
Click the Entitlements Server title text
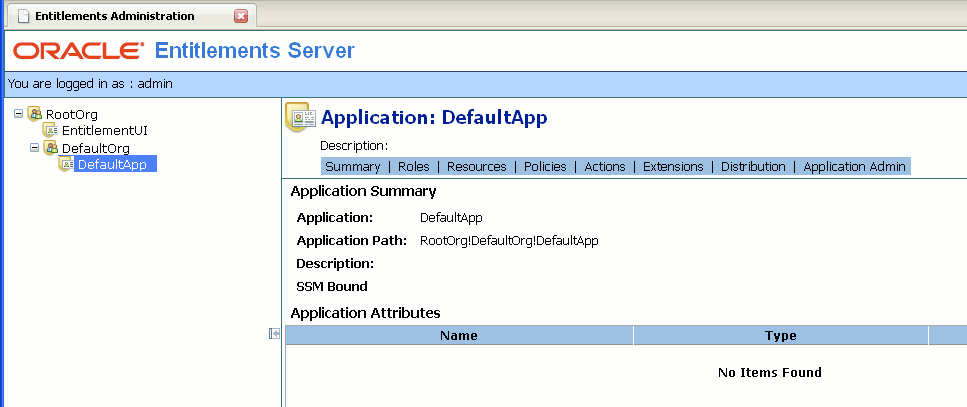pyautogui.click(x=255, y=51)
